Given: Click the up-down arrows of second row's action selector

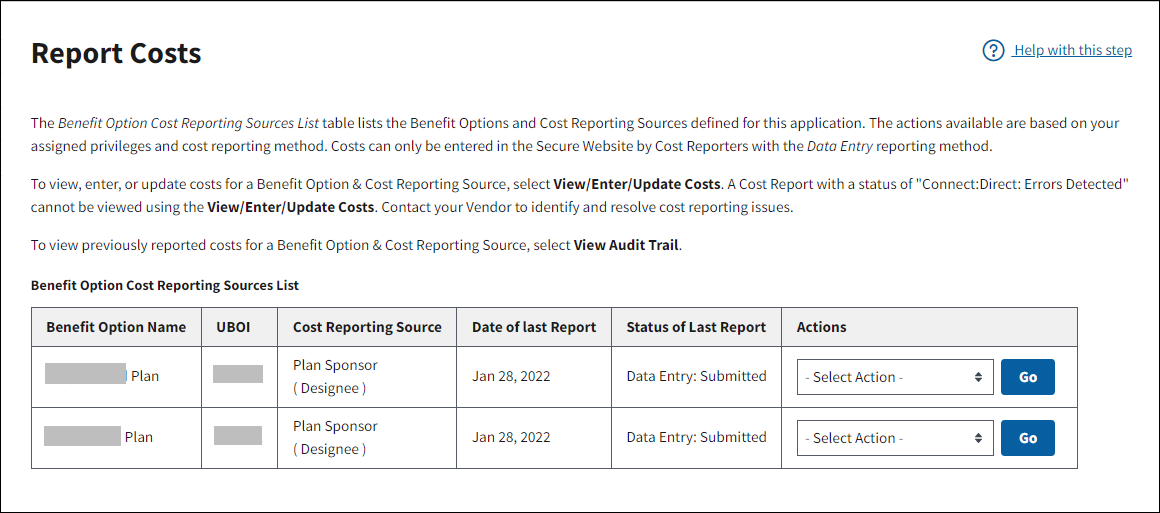Looking at the screenshot, I should point(978,438).
